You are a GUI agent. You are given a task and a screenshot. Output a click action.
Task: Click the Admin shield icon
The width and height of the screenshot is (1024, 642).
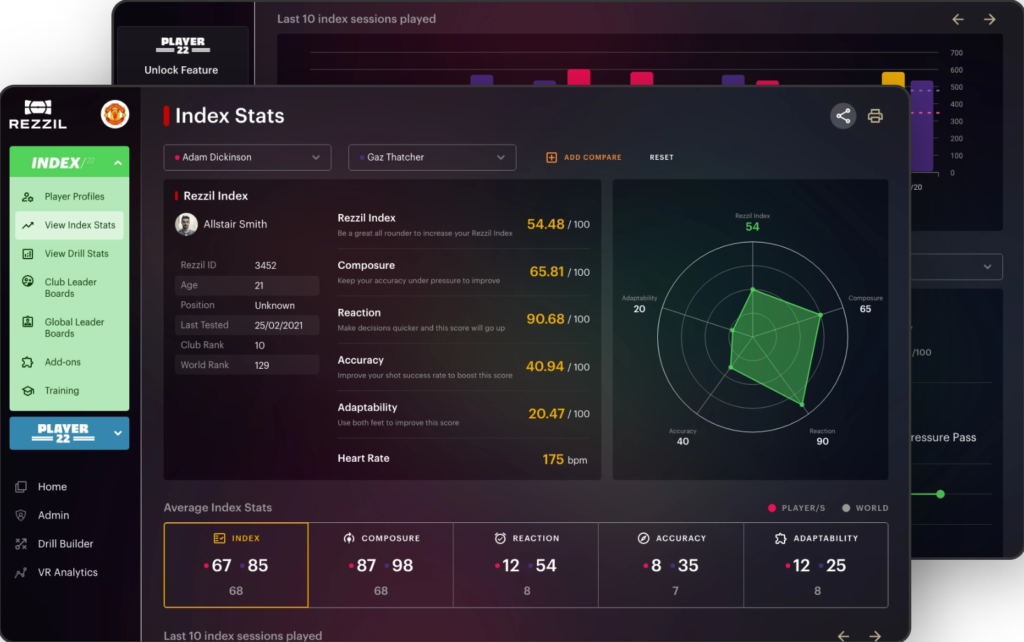tap(21, 515)
